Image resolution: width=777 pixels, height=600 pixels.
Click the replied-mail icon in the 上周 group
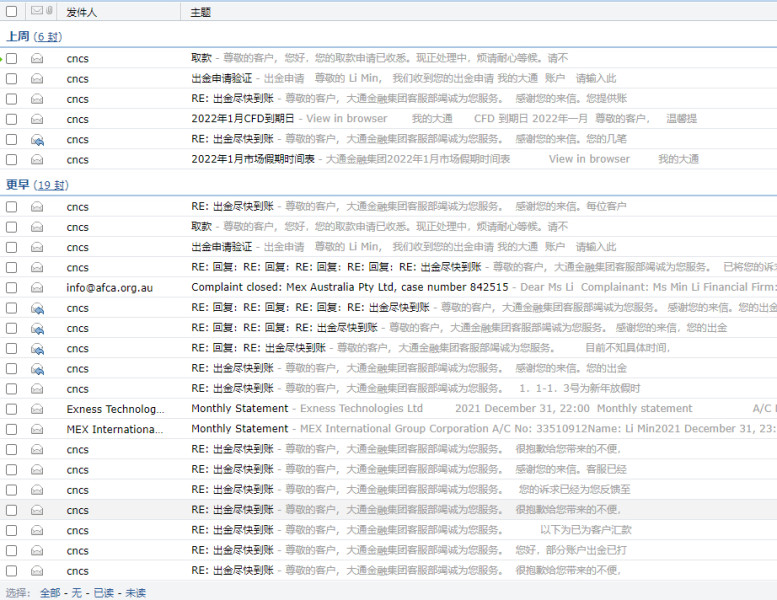(37, 139)
